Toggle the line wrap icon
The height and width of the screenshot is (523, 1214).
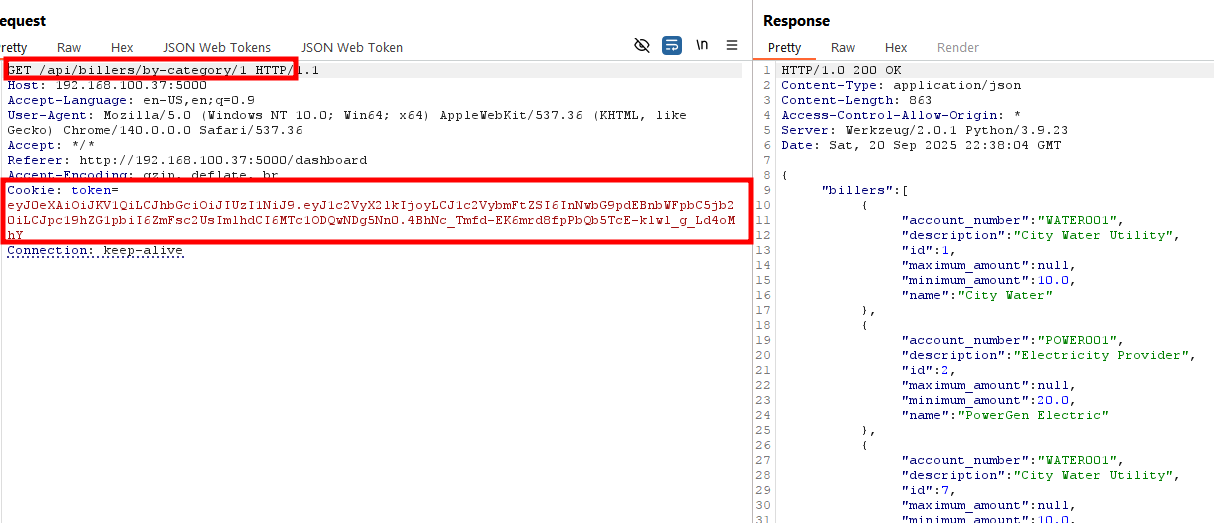(x=672, y=45)
